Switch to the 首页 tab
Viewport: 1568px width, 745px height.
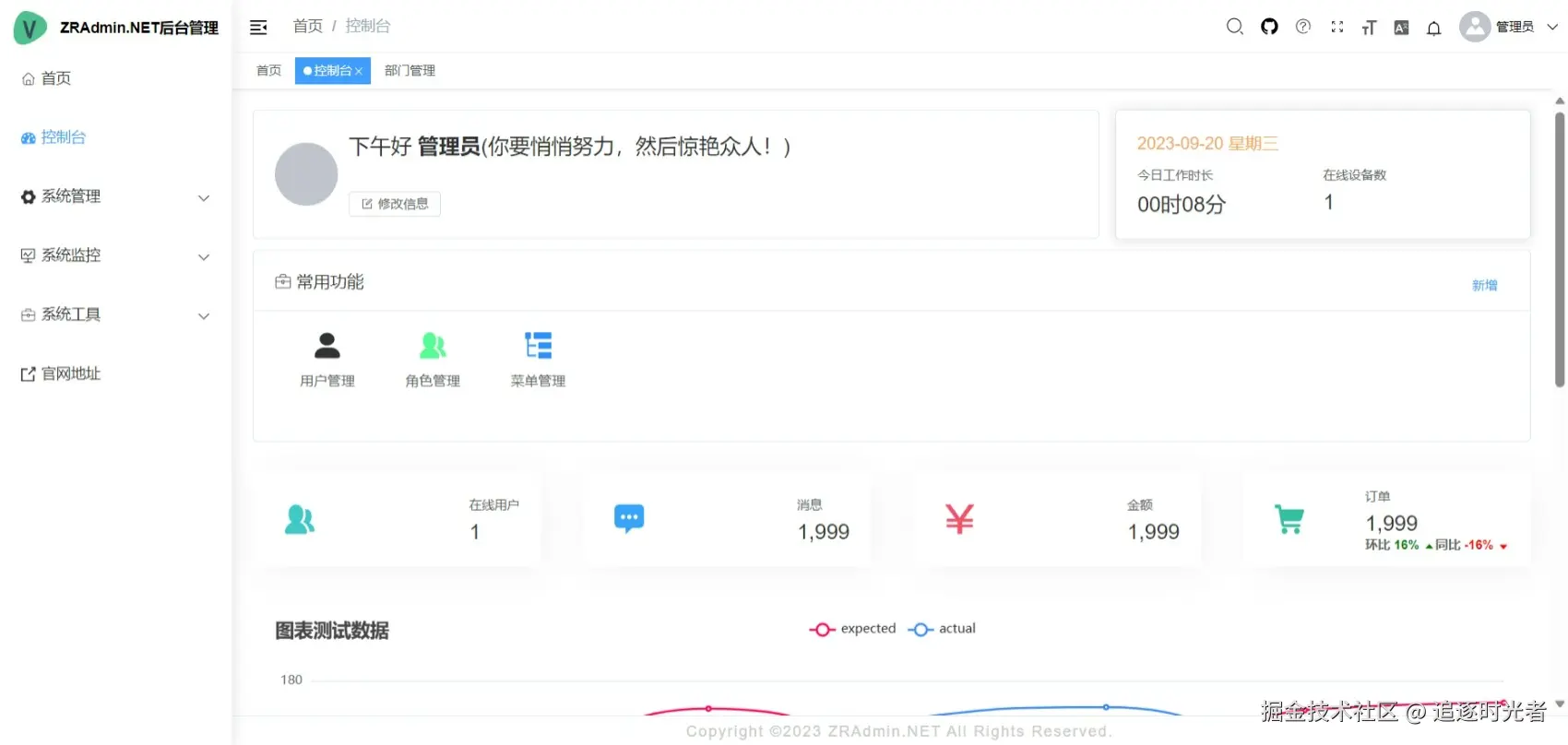[268, 71]
